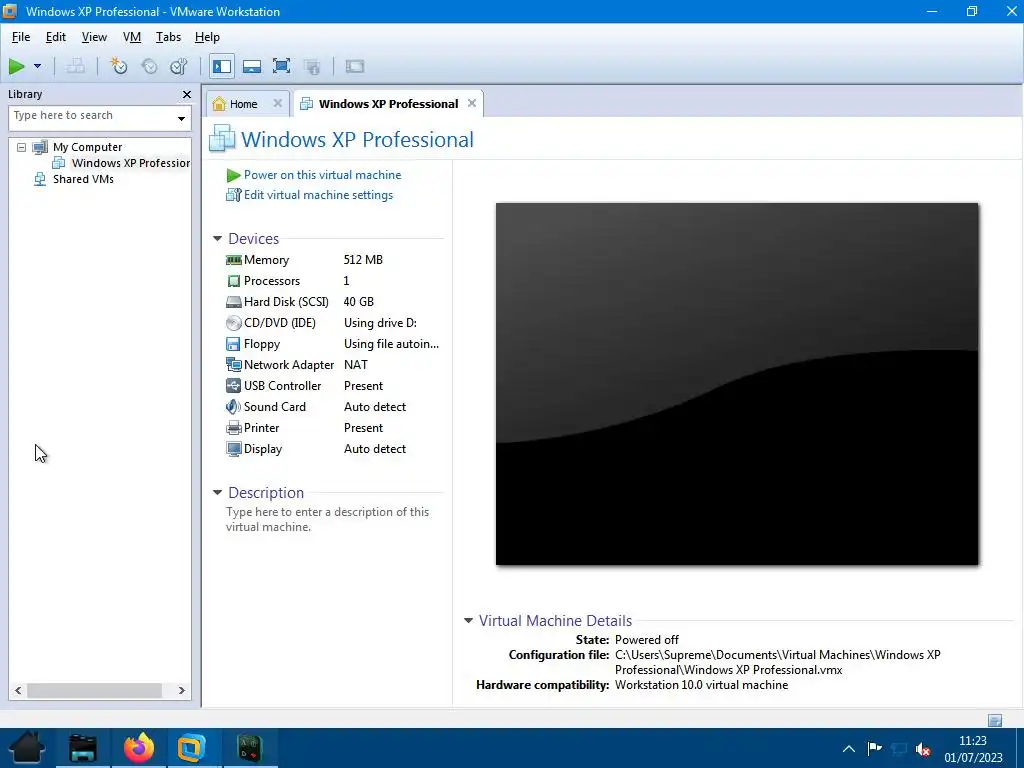Select Windows XP Professional in library tree
Image resolution: width=1024 pixels, height=768 pixels.
(x=131, y=163)
